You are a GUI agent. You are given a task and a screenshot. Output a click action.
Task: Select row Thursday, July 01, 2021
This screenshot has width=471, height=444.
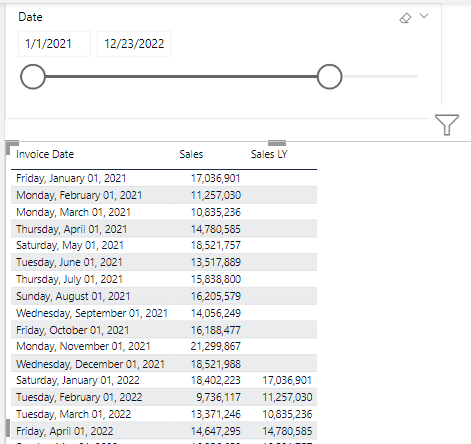pyautogui.click(x=164, y=279)
